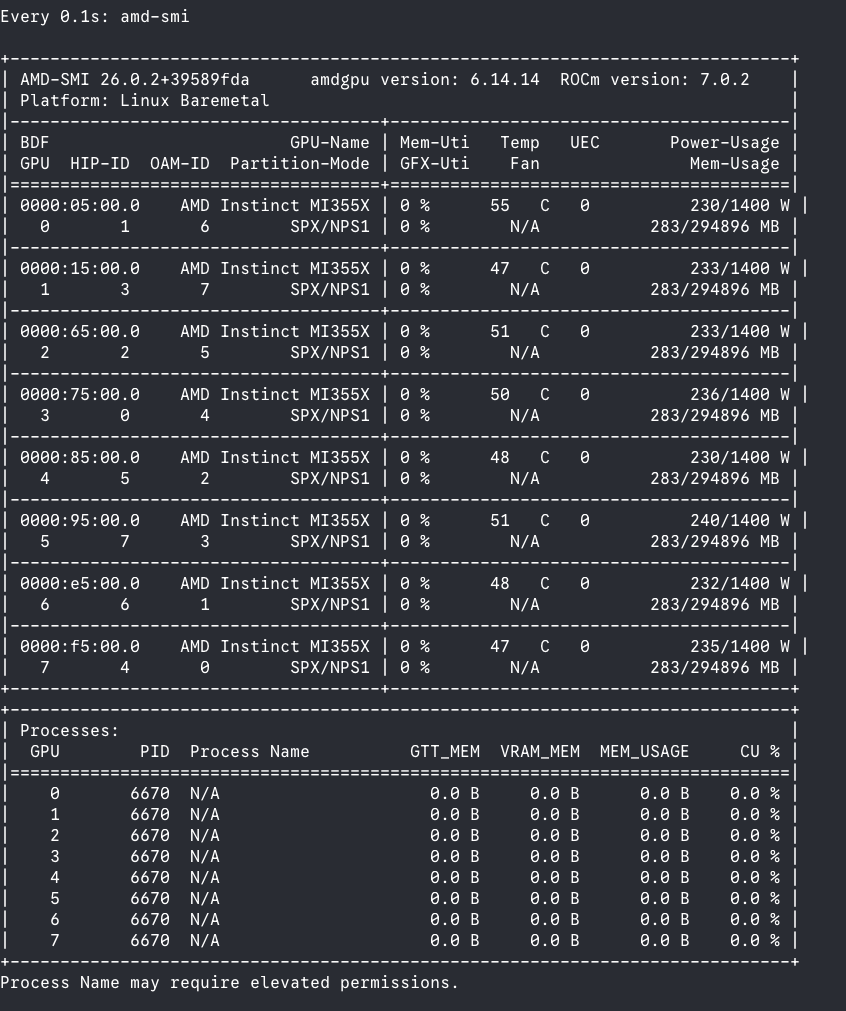846x1011 pixels.
Task: Click the VRAM_MEM column header
Action: pos(540,752)
